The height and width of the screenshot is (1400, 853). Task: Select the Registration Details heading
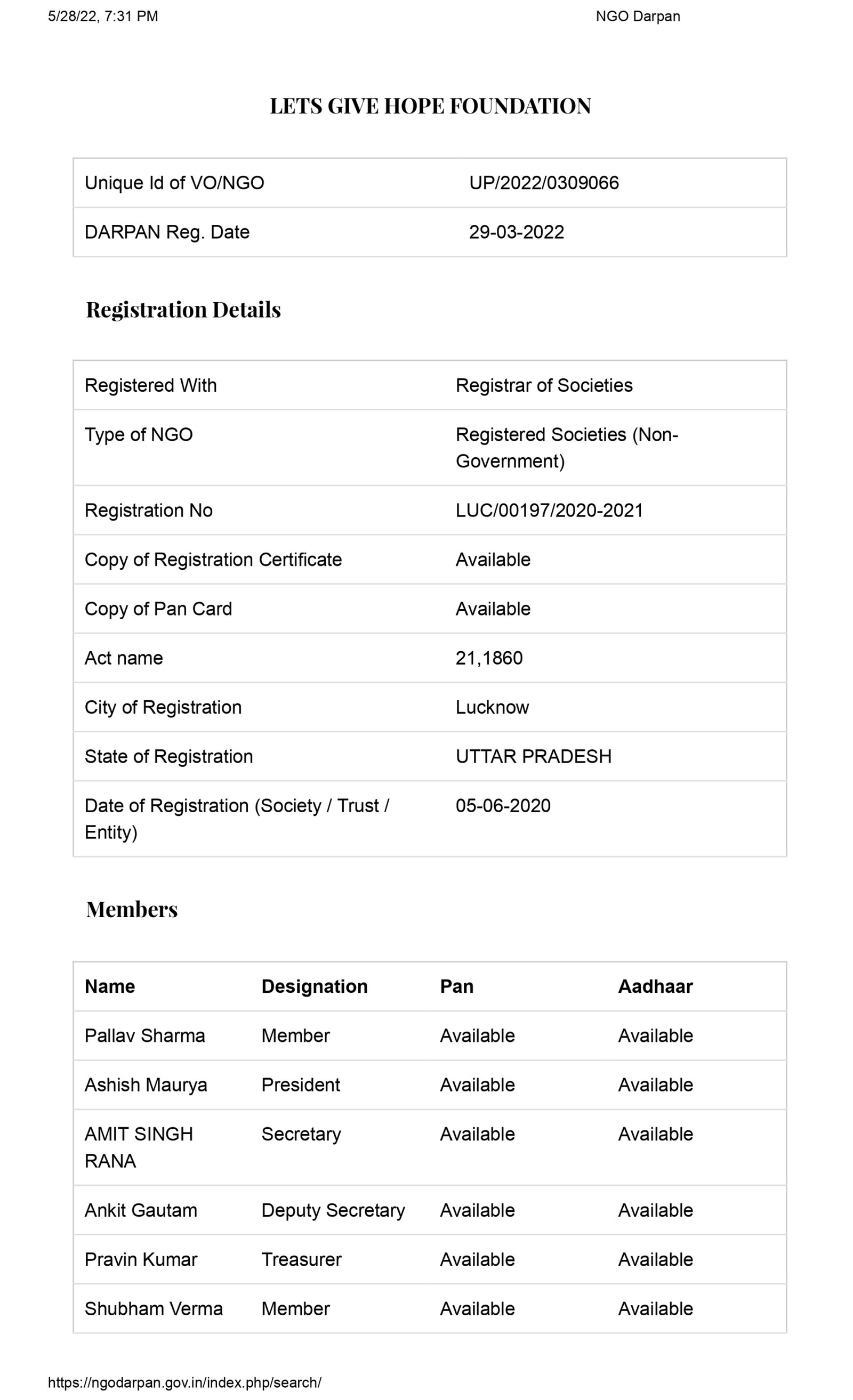coord(183,310)
